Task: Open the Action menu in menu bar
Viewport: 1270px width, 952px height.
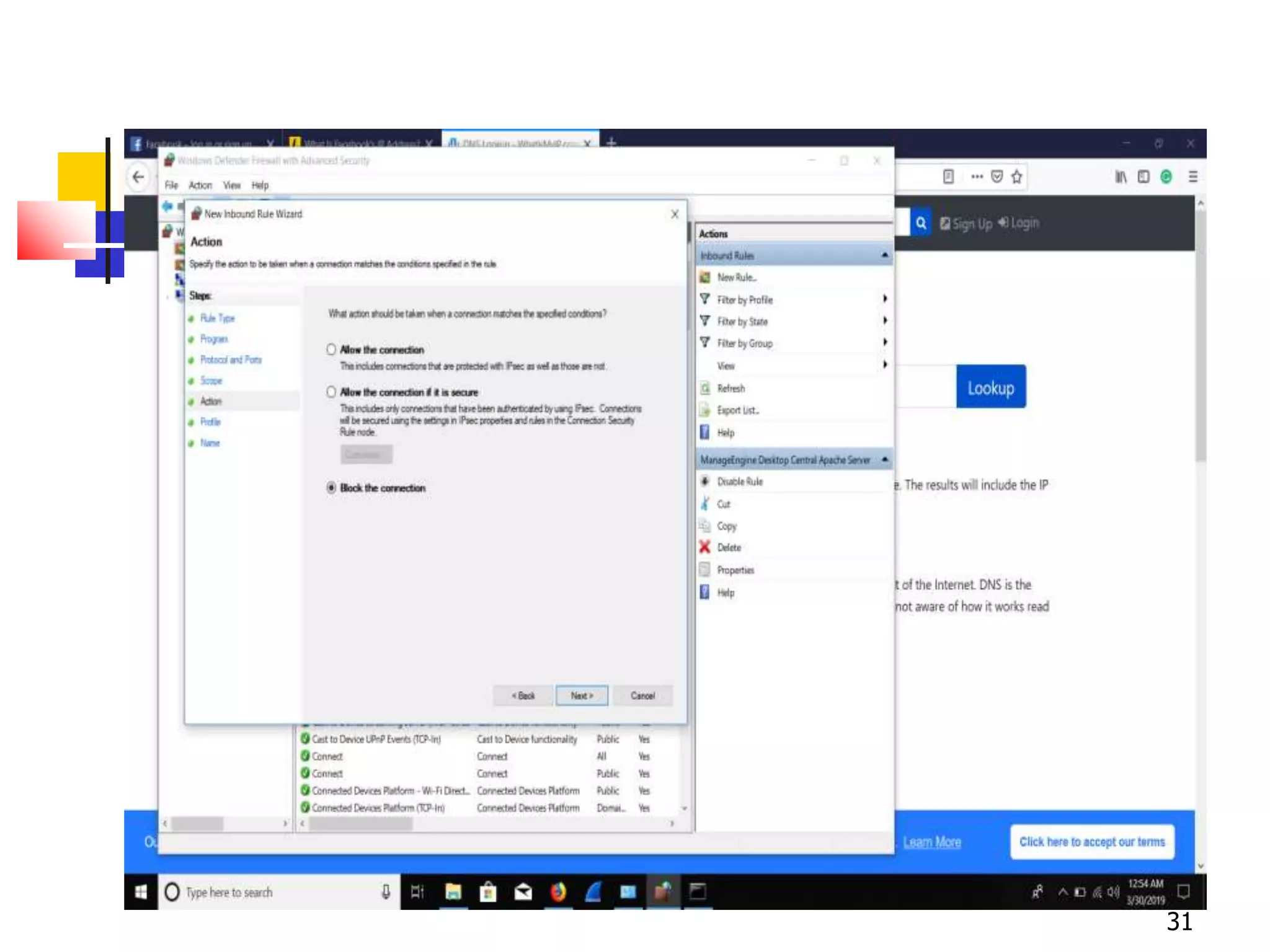Action: (x=200, y=185)
